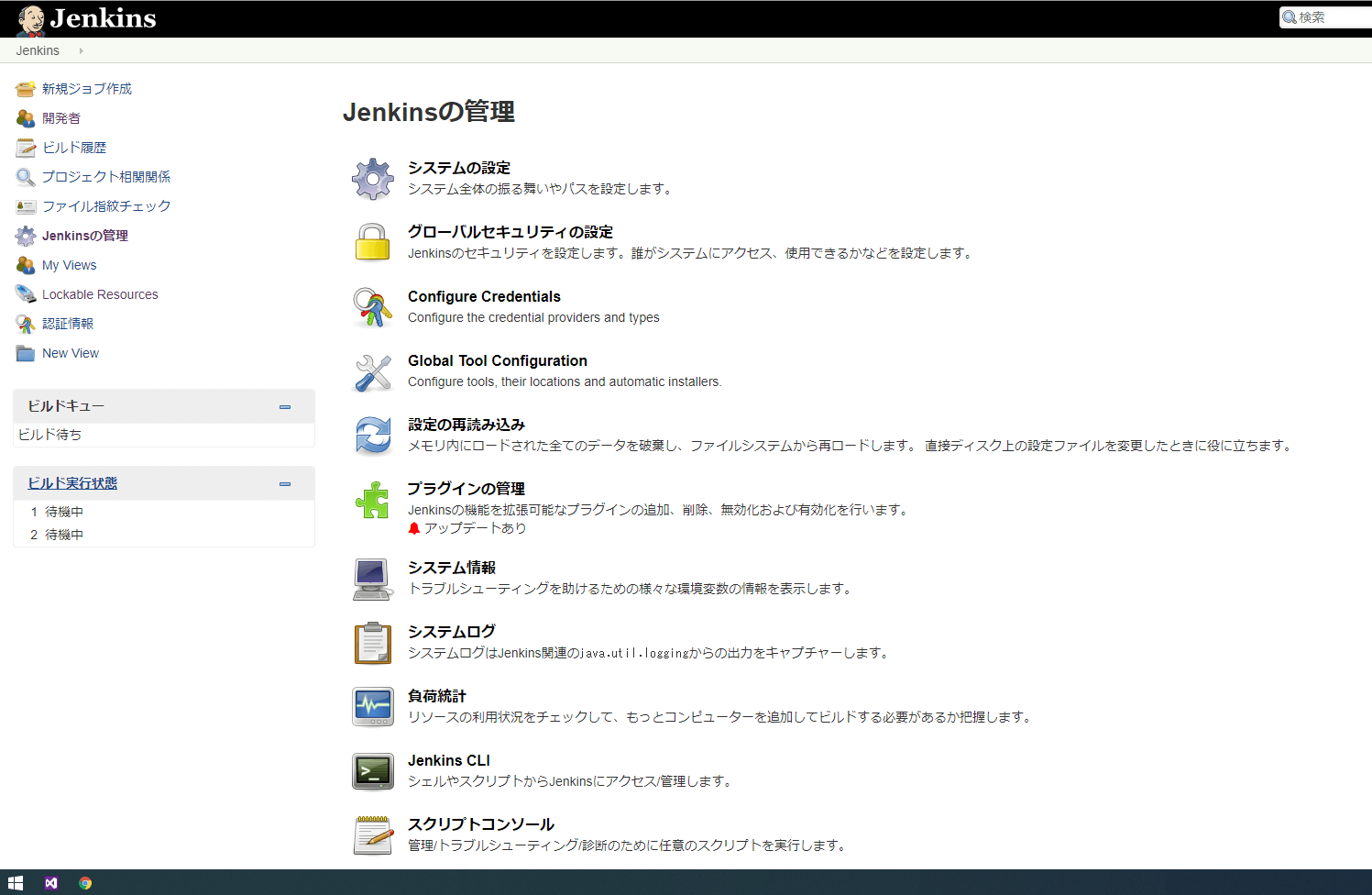Screen dimensions: 1372x895
Task: Open システムログ title link
Action: 452,632
